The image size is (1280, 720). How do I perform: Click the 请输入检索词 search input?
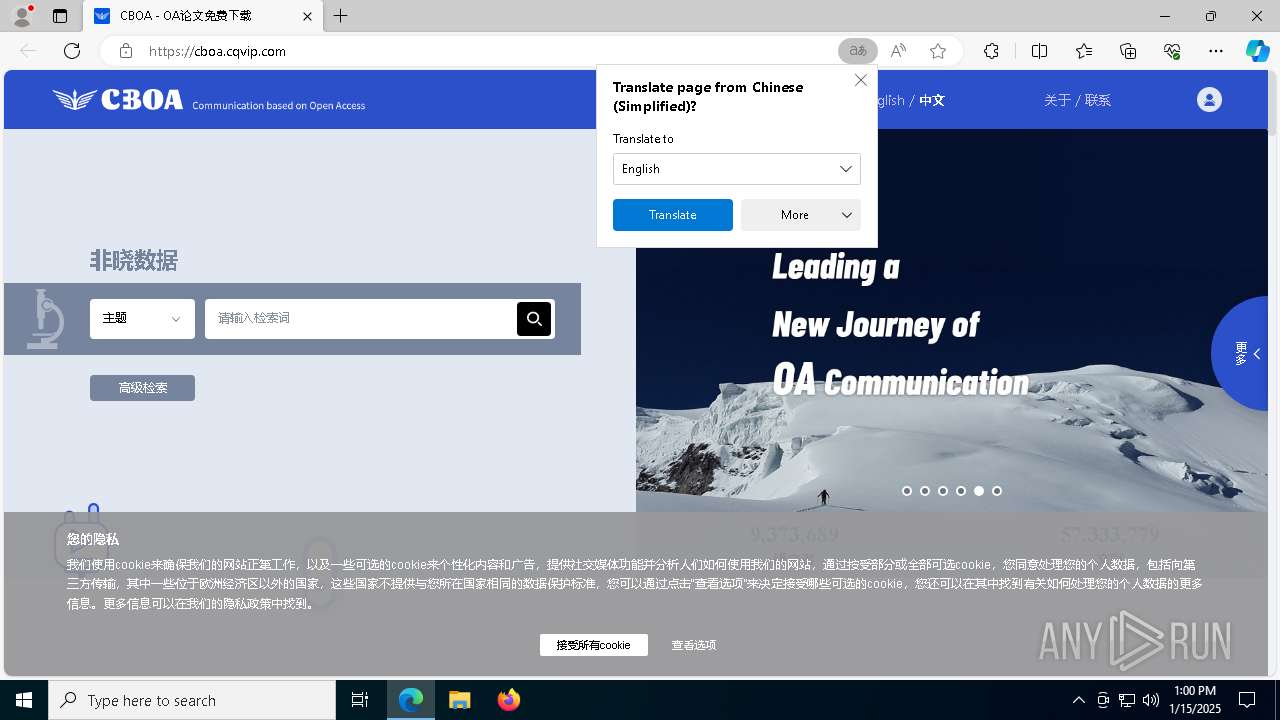point(359,319)
